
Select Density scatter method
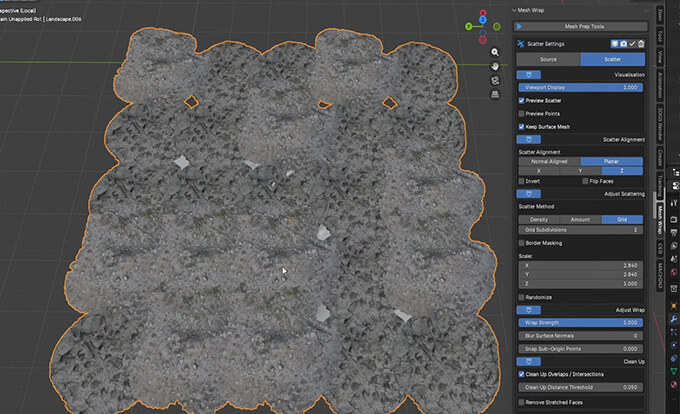click(x=538, y=219)
